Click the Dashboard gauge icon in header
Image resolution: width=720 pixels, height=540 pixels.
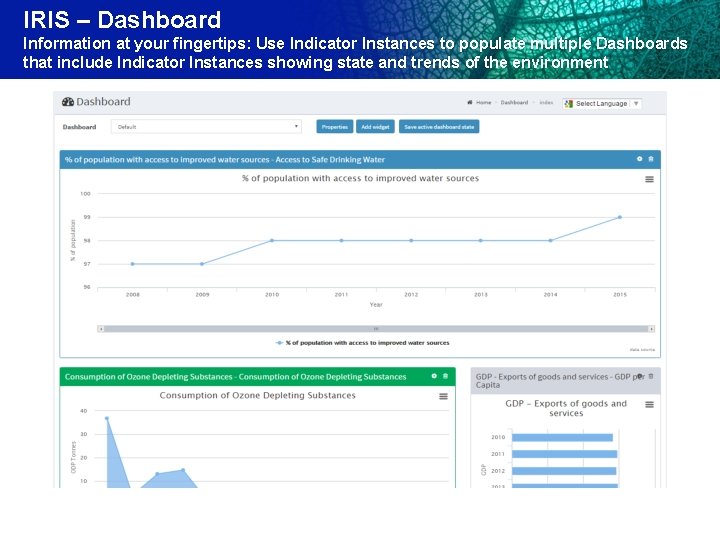click(x=68, y=102)
